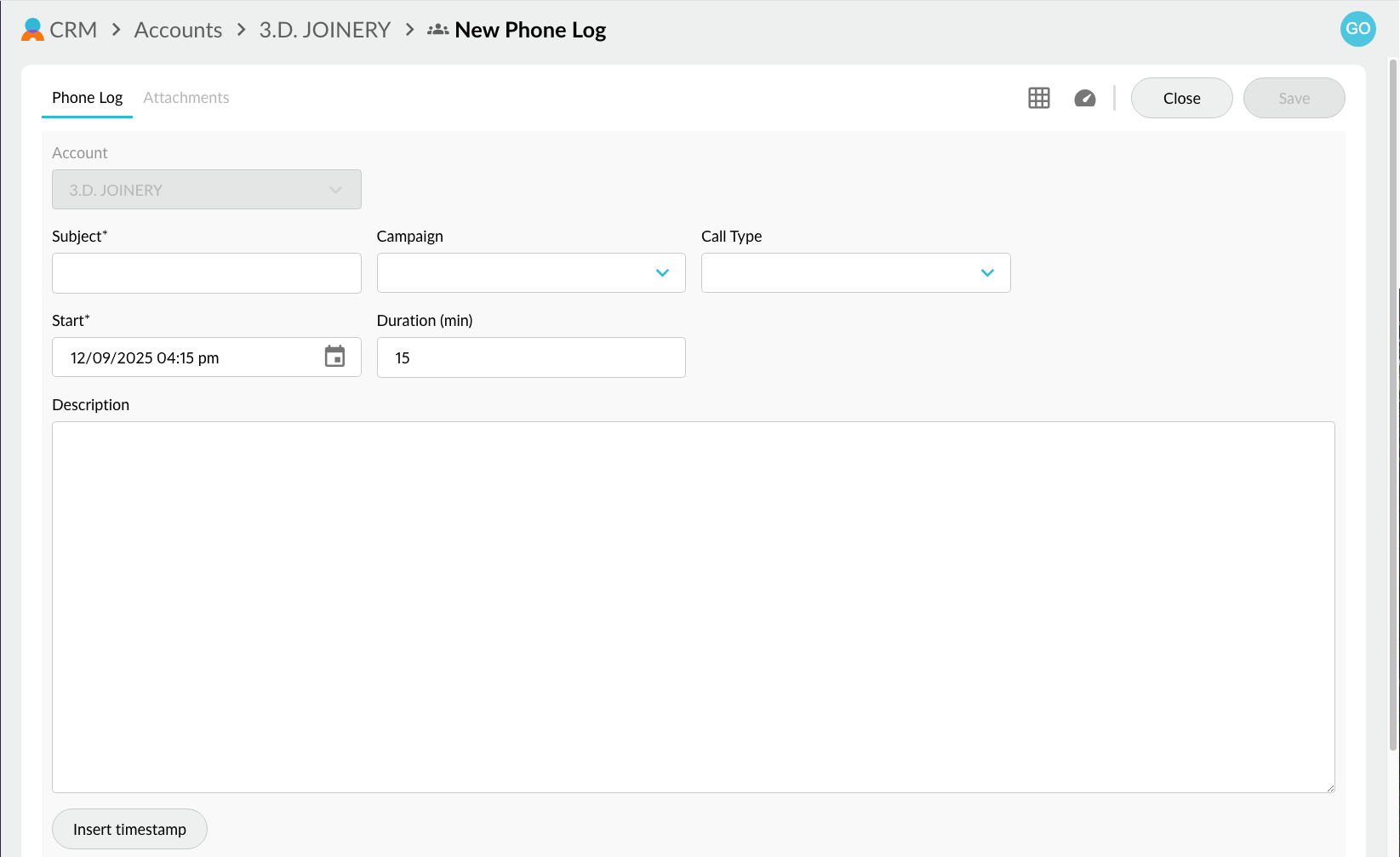Screen dimensions: 1400x857
Task: Click inside the Description text area
Action: 693,607
